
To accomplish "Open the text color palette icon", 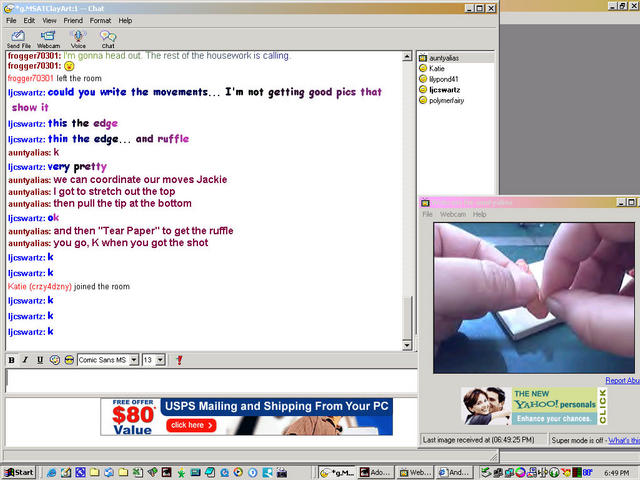I will pyautogui.click(x=55, y=360).
